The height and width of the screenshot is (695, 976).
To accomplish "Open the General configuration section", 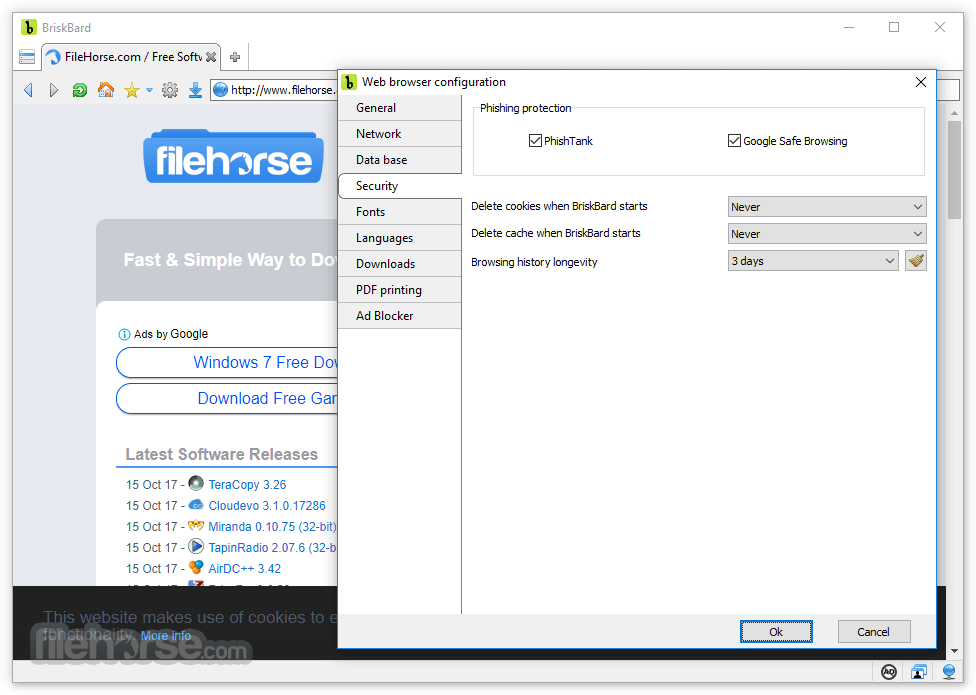I will (x=400, y=108).
